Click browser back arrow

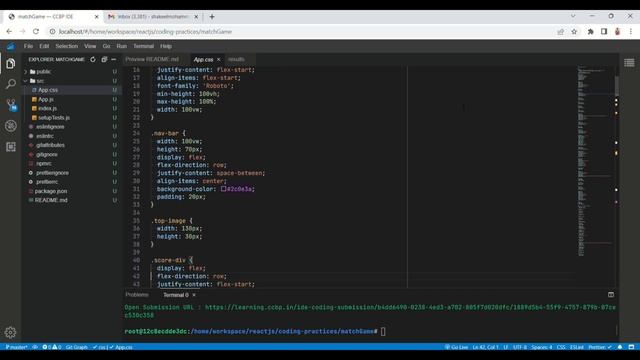click(9, 31)
